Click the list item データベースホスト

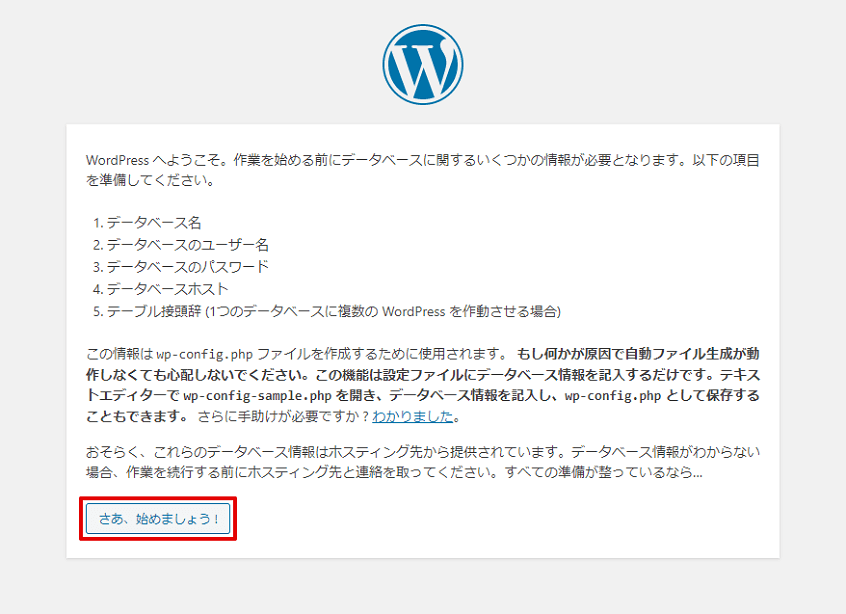coord(167,289)
